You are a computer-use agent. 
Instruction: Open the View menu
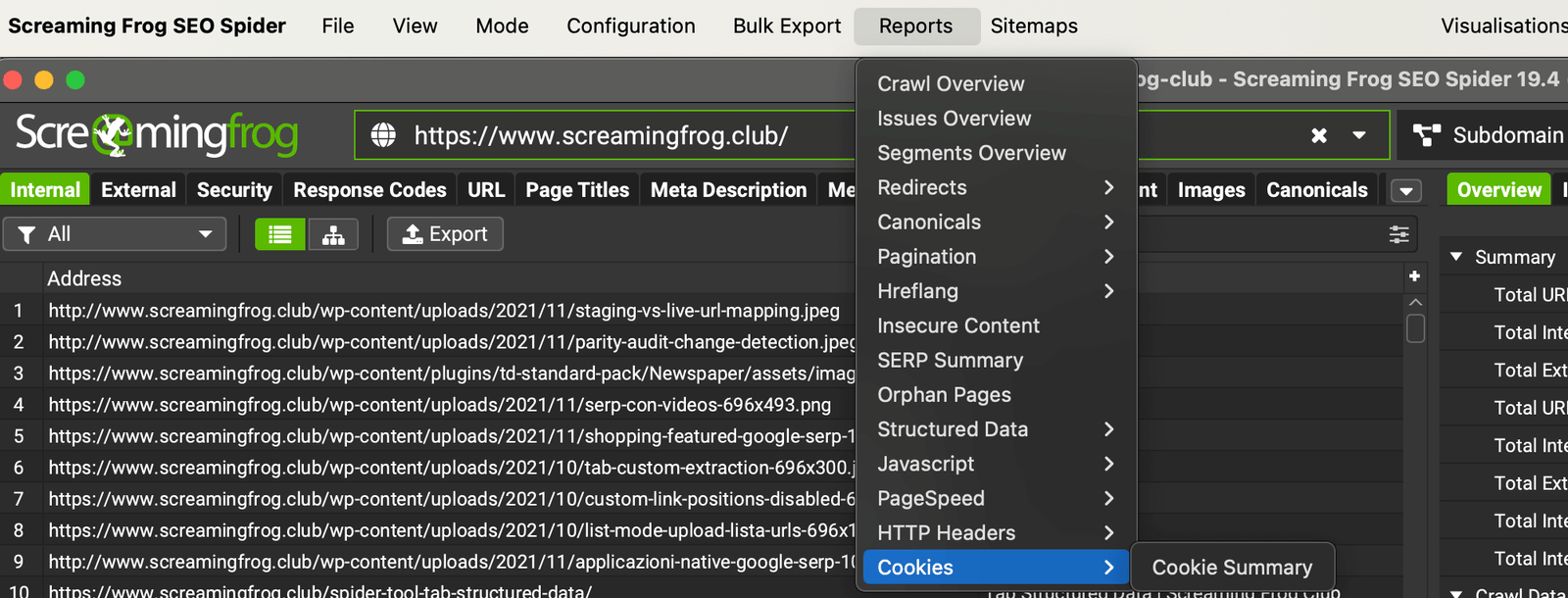(x=415, y=26)
